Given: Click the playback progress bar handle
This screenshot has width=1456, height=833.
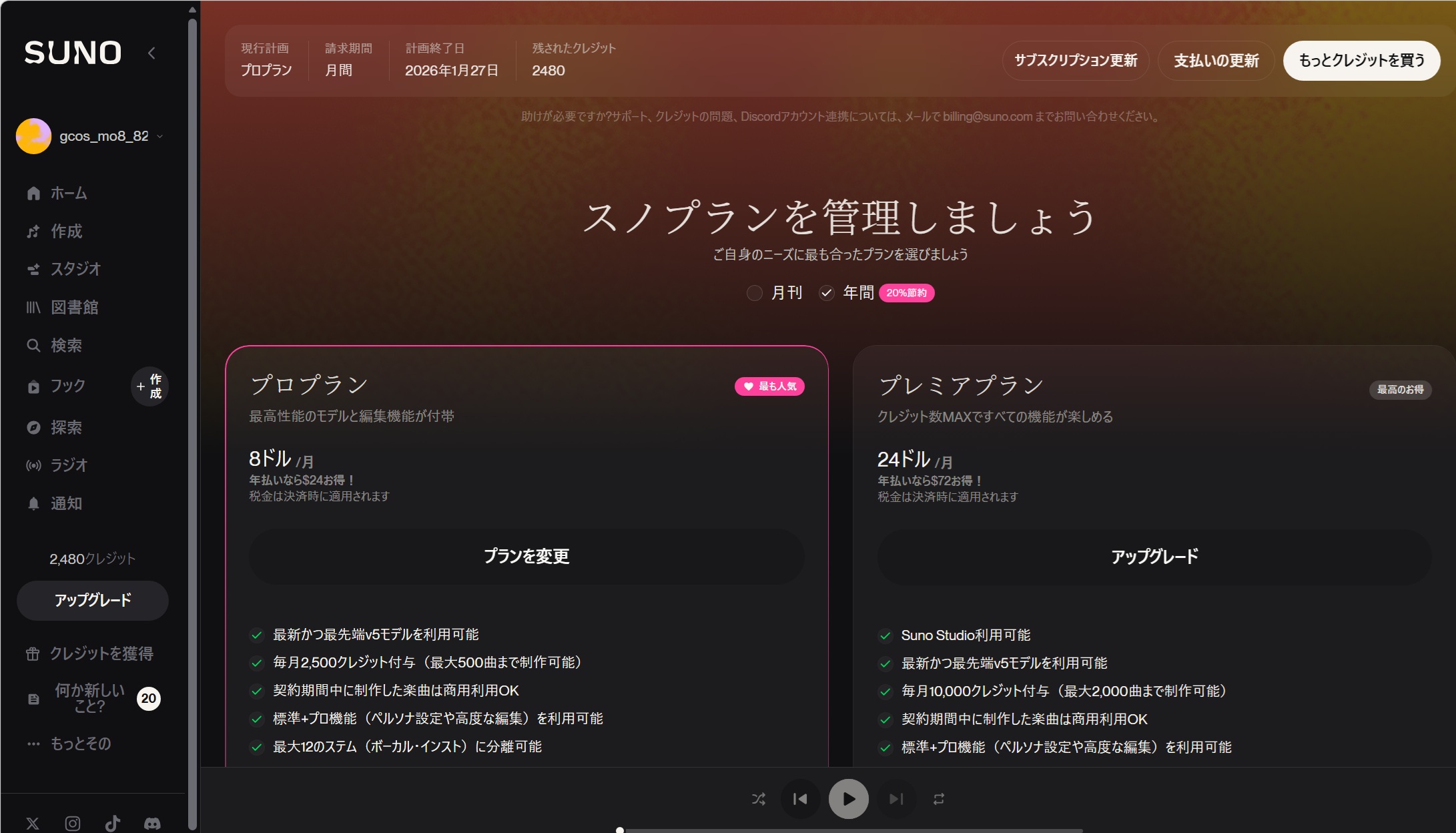Looking at the screenshot, I should tap(620, 830).
